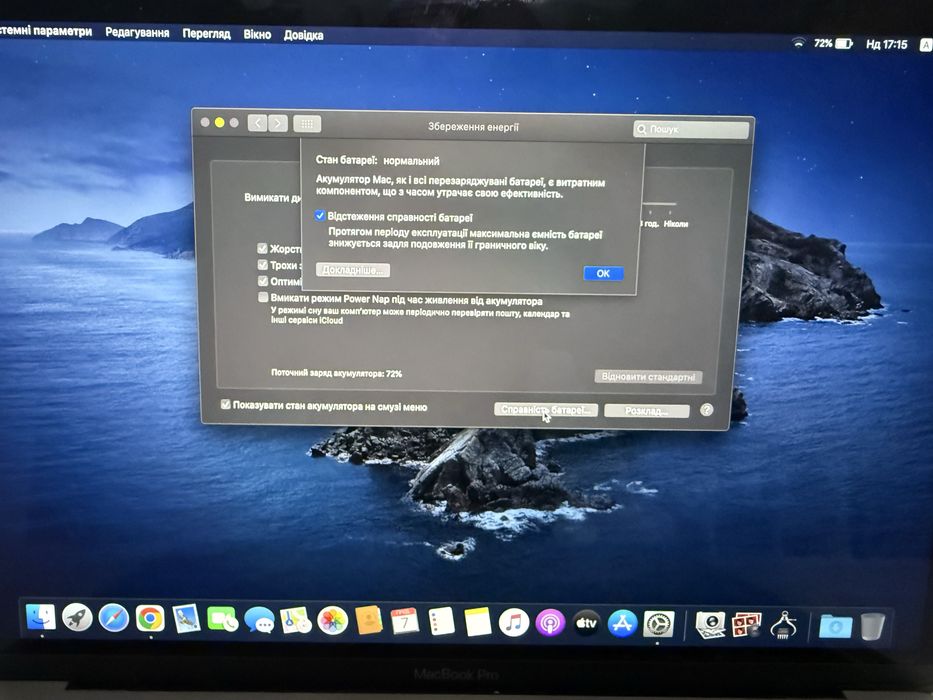Open Notes yellow pad icon
This screenshot has height=700, width=933.
coord(477,623)
